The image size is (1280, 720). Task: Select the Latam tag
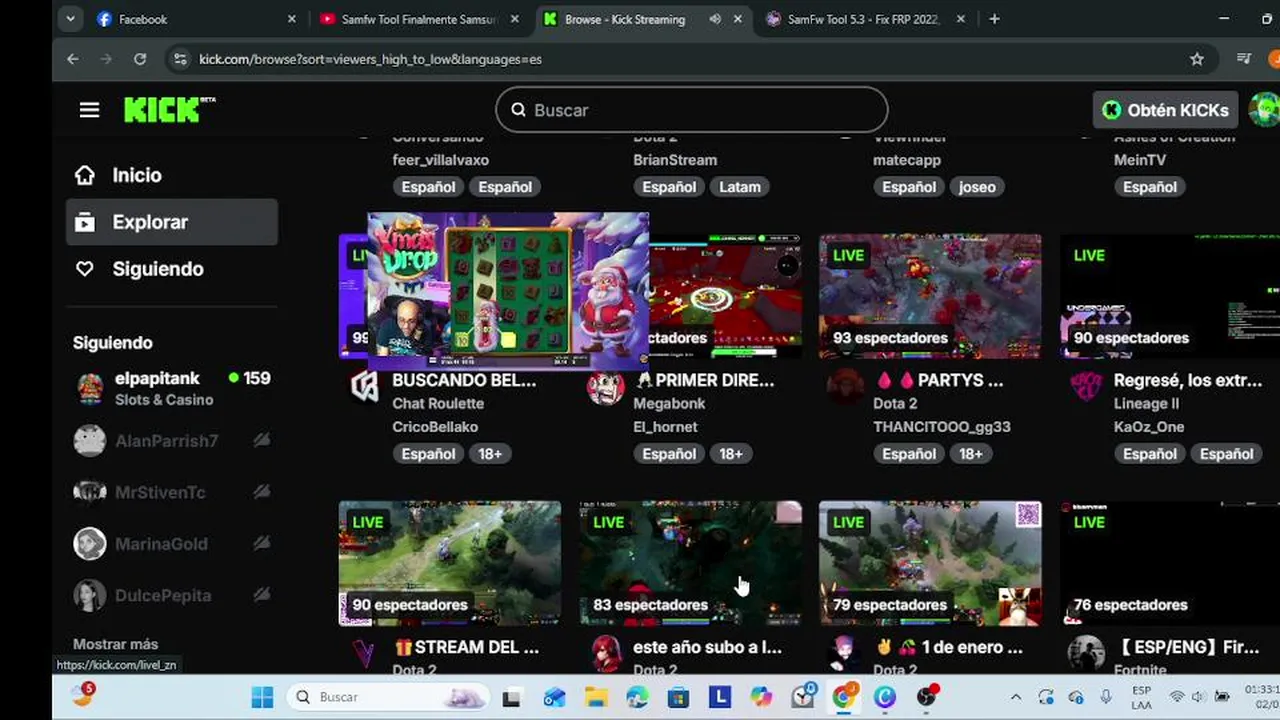(x=740, y=187)
